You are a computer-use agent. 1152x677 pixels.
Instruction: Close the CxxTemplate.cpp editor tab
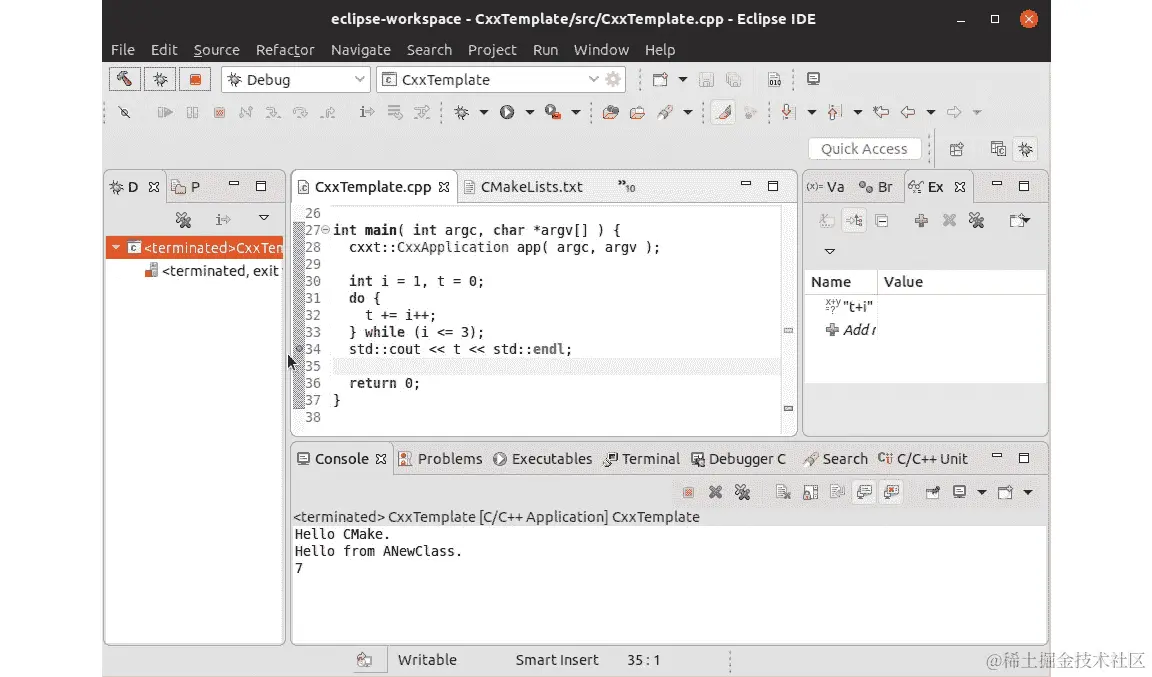(444, 187)
